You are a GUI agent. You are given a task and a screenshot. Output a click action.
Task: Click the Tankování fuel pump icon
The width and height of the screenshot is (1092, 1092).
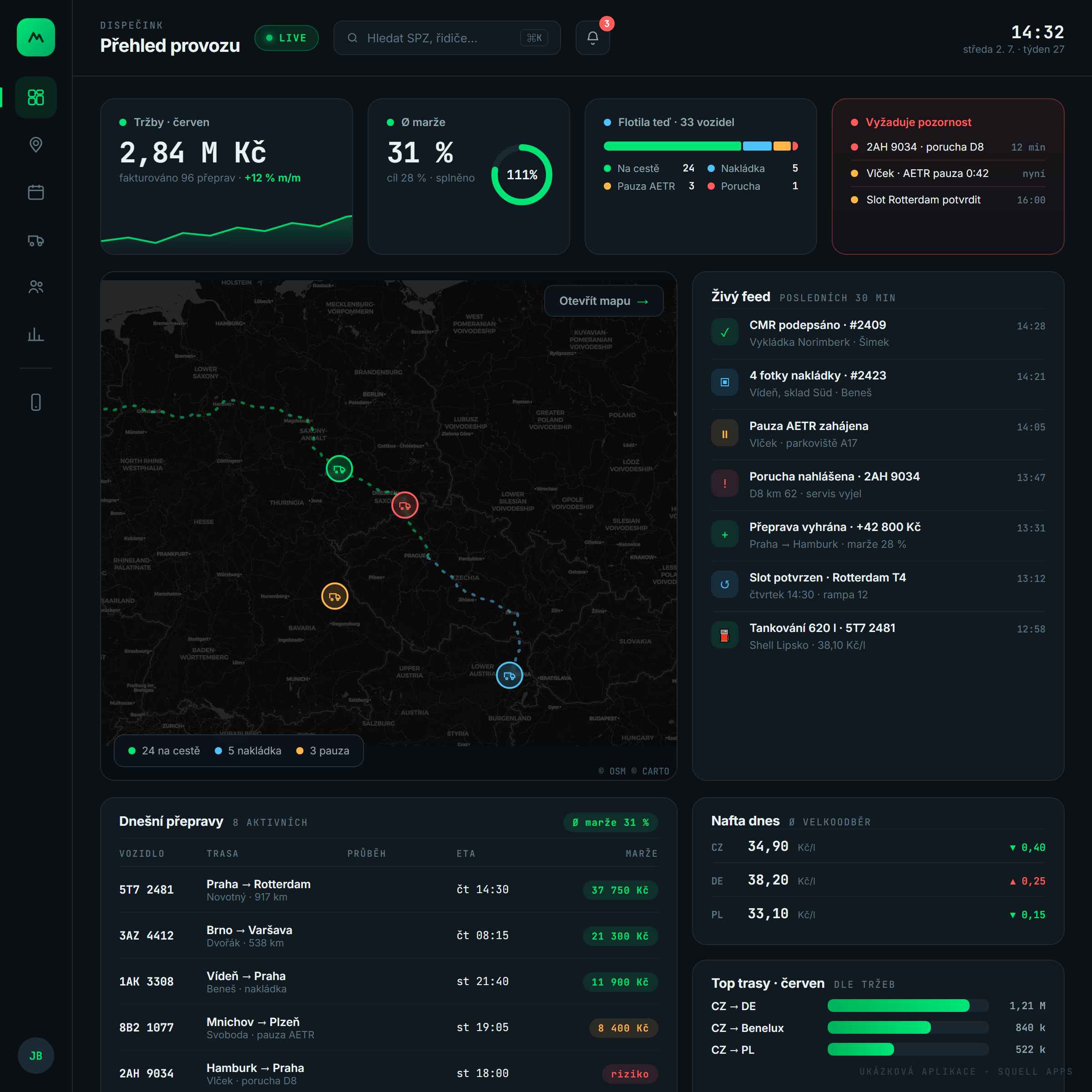[725, 635]
